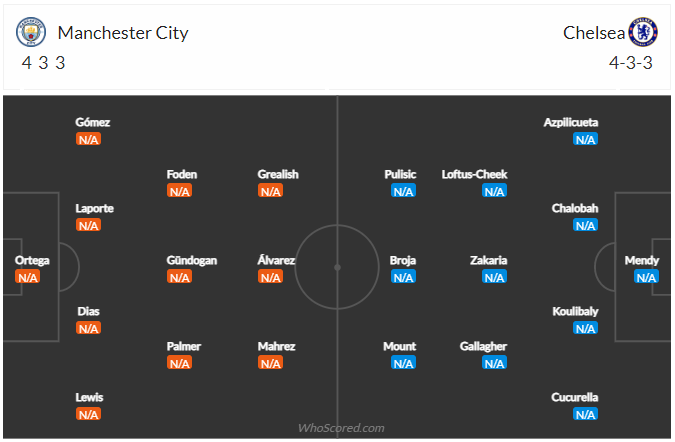
Task: Click player name Foden
Action: (x=182, y=174)
